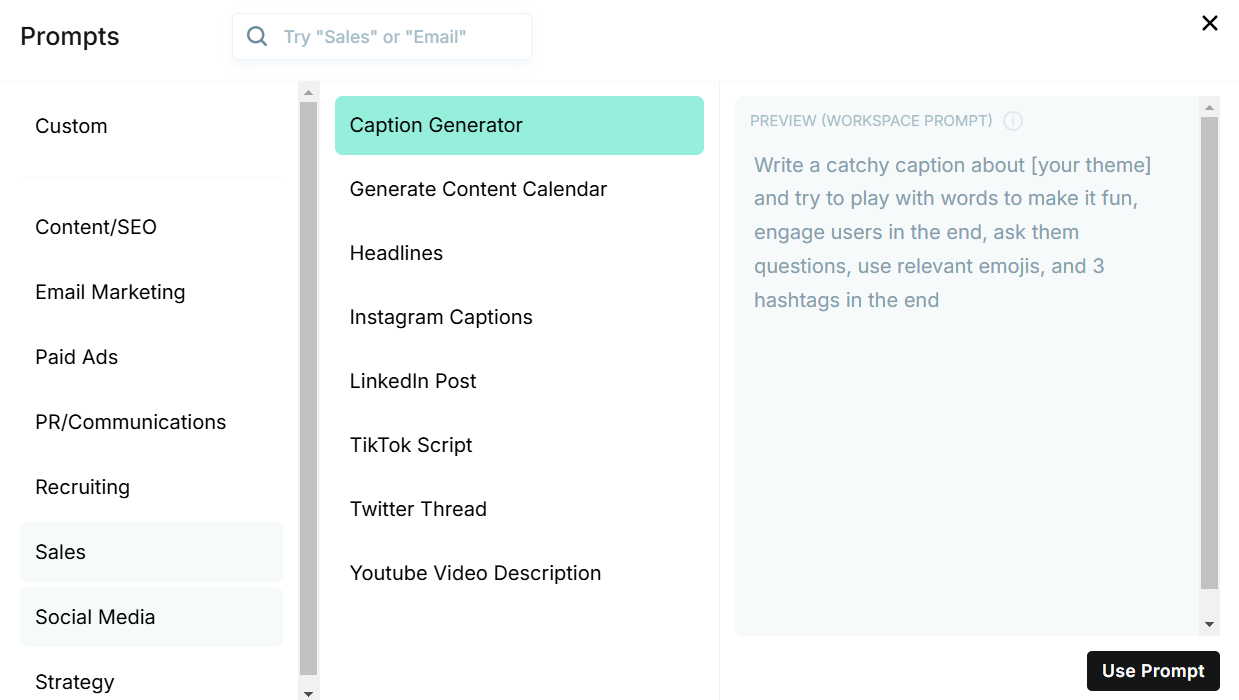Screen dimensions: 1239x700
Task: Choose the Recruiting category
Action: [x=83, y=487]
